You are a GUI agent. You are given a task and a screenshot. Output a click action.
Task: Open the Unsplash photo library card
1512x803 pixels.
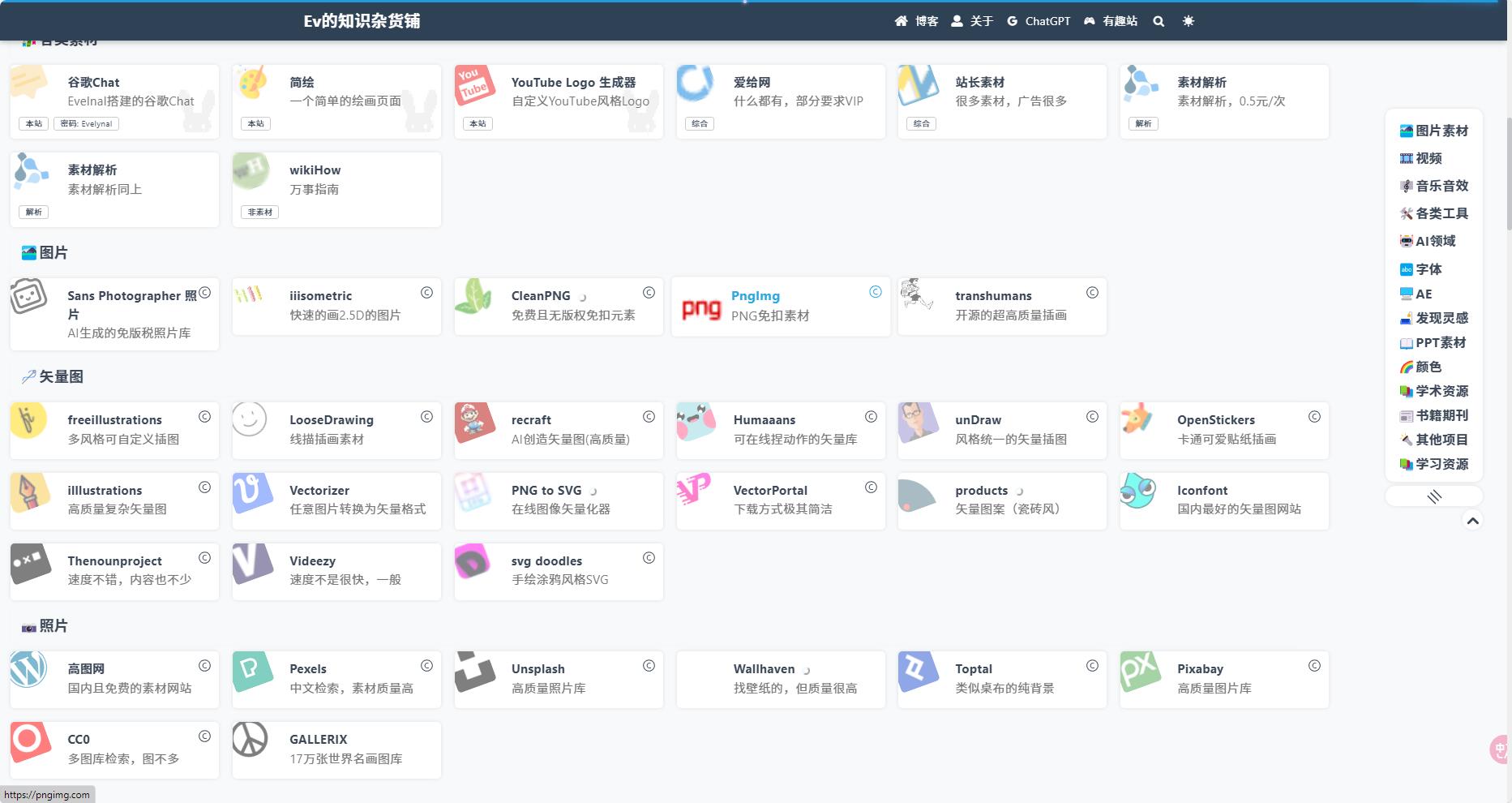pyautogui.click(x=558, y=679)
